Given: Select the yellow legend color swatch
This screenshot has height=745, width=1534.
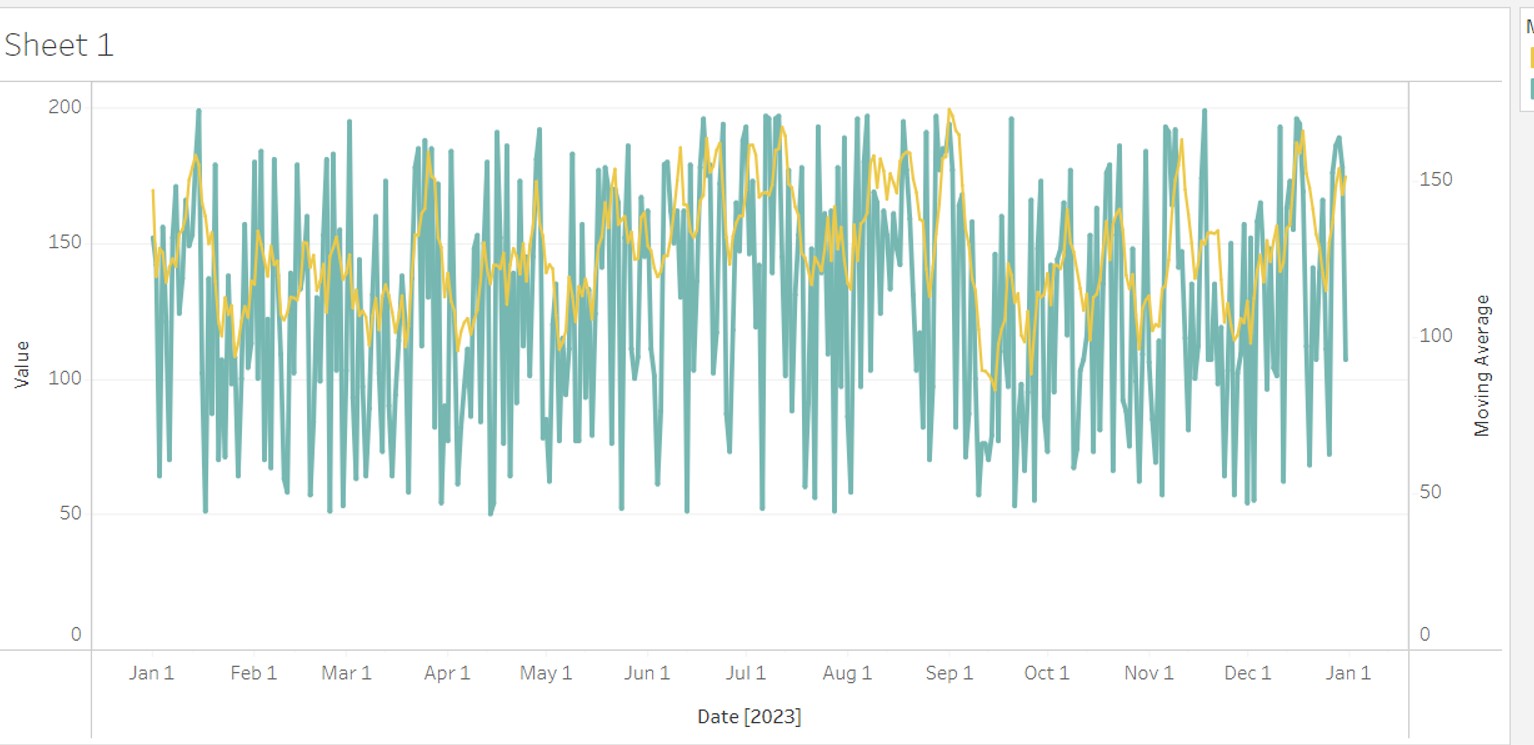Looking at the screenshot, I should click(1531, 57).
